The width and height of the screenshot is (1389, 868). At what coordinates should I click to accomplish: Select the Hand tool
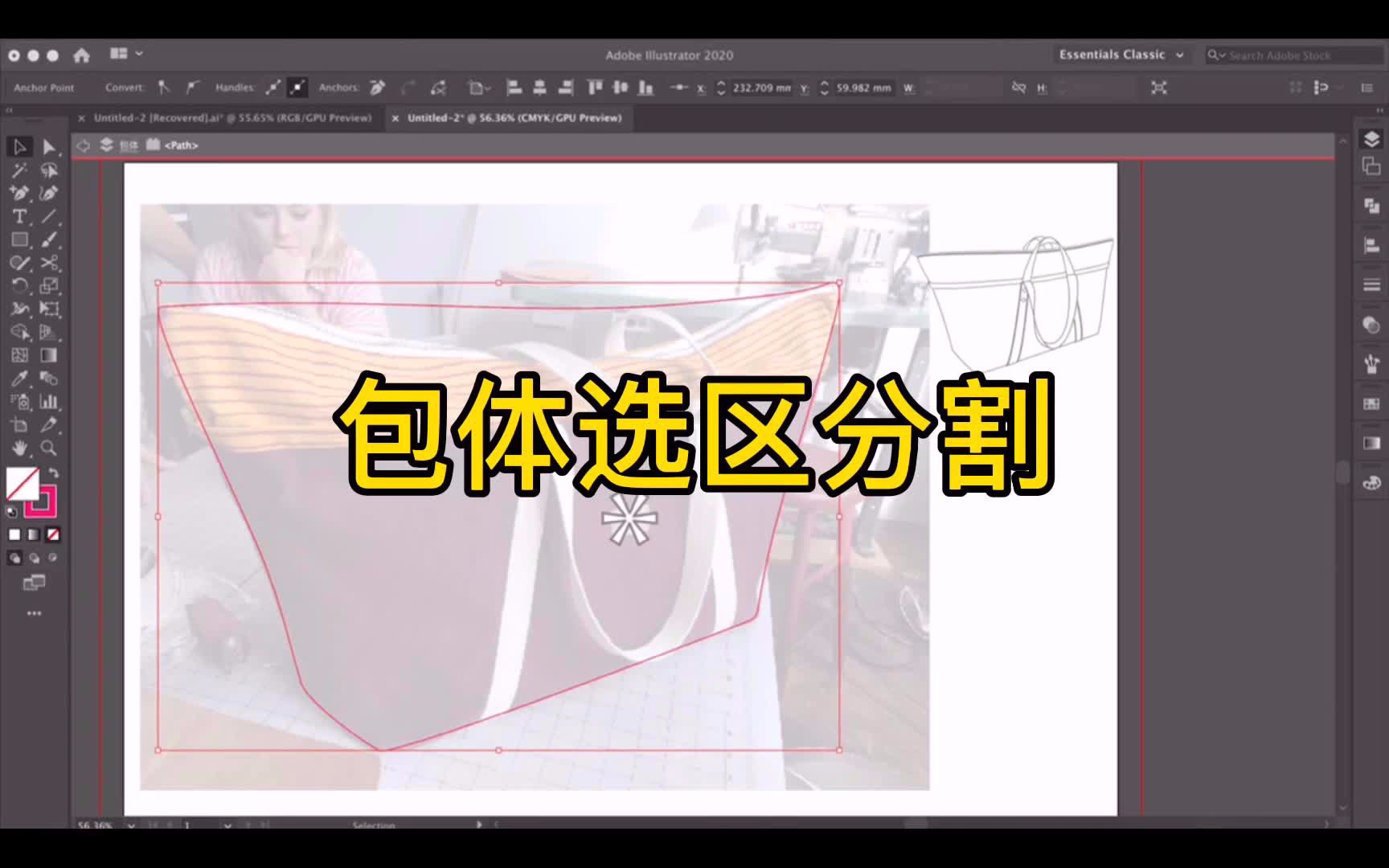(x=20, y=448)
